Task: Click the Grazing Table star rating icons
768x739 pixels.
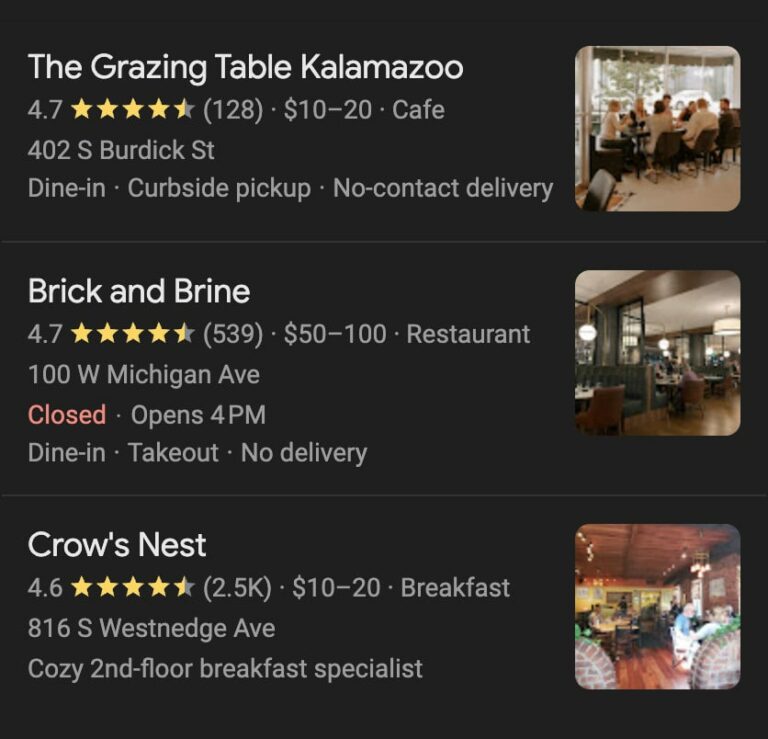Action: (x=132, y=110)
